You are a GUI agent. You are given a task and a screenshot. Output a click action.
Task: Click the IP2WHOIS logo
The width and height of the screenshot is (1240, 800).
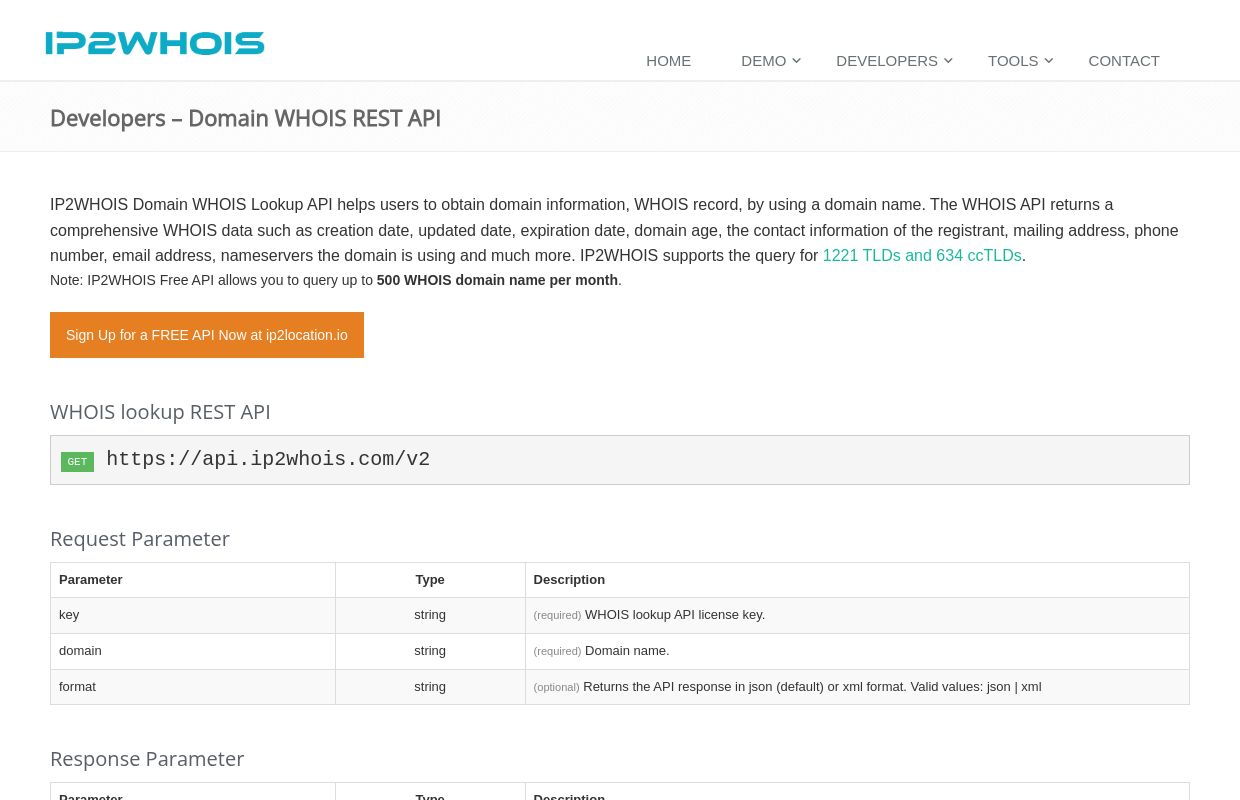(x=155, y=43)
